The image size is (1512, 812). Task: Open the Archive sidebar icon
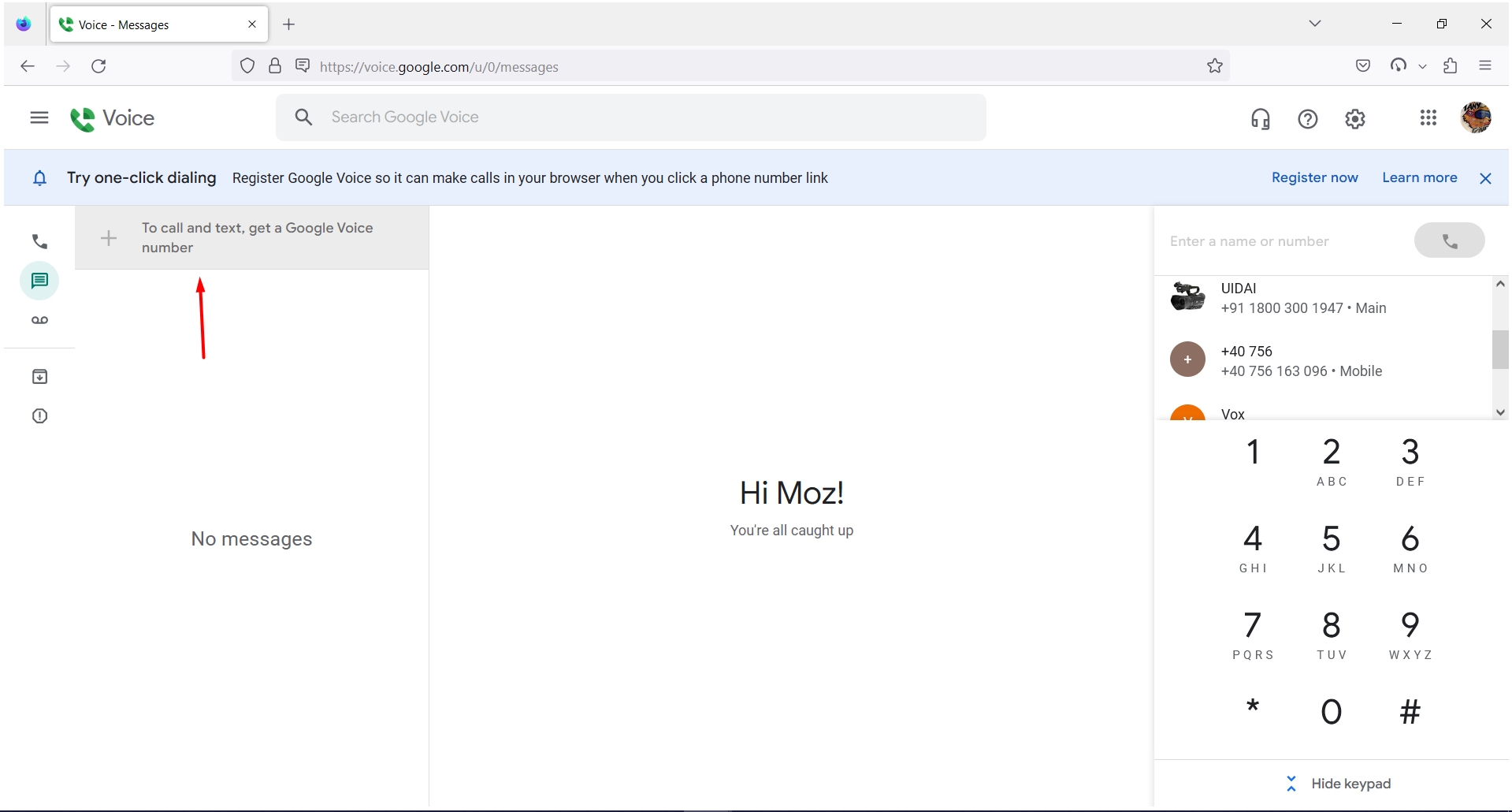pos(39,376)
